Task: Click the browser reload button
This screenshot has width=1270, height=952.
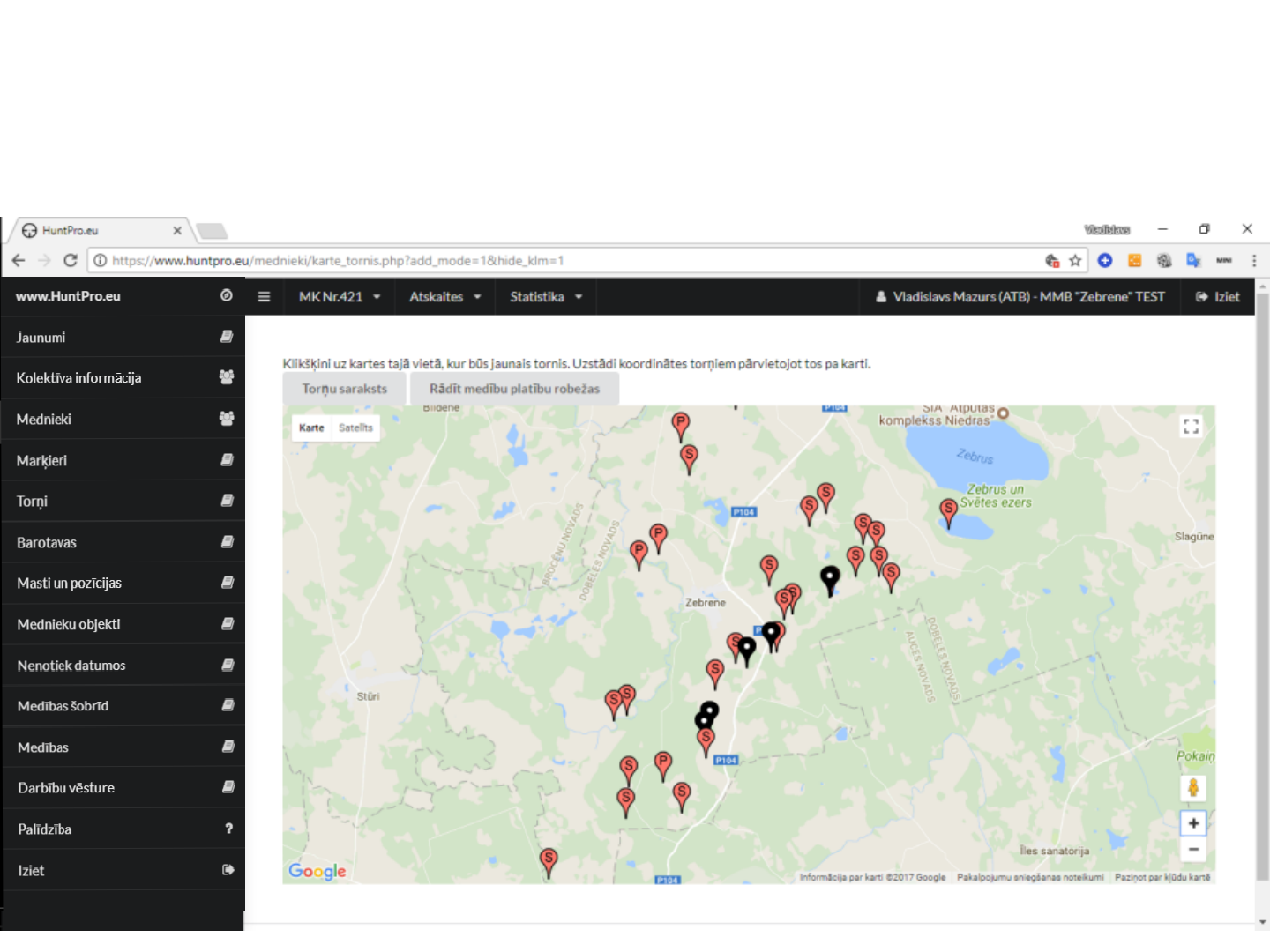Action: tap(71, 260)
